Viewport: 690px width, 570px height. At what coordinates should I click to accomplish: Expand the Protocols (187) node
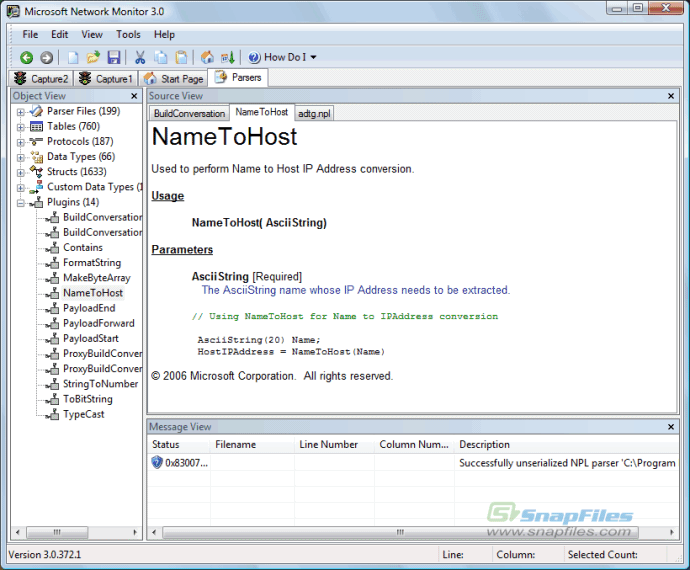(21, 142)
